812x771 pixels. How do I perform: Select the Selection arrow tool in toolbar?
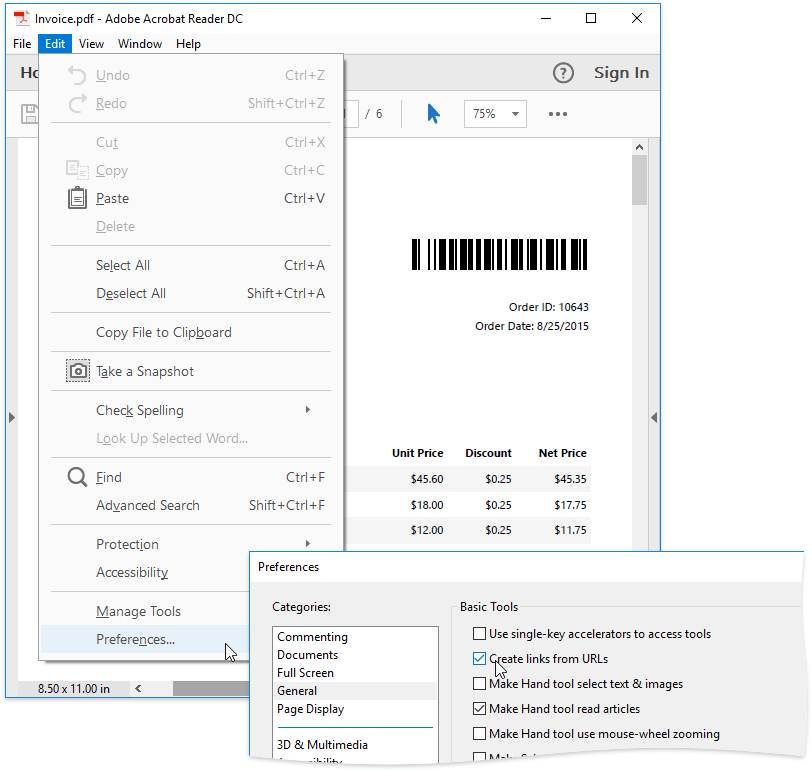coord(432,114)
